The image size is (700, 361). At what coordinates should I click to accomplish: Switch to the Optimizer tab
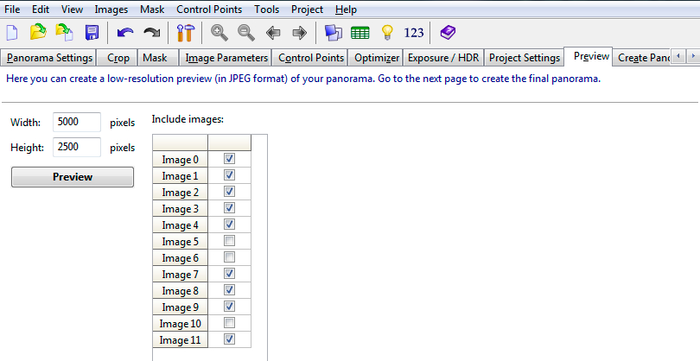(376, 58)
